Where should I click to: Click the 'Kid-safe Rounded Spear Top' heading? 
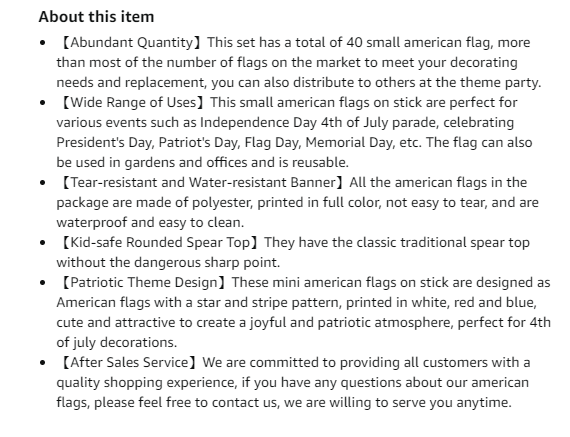(160, 242)
